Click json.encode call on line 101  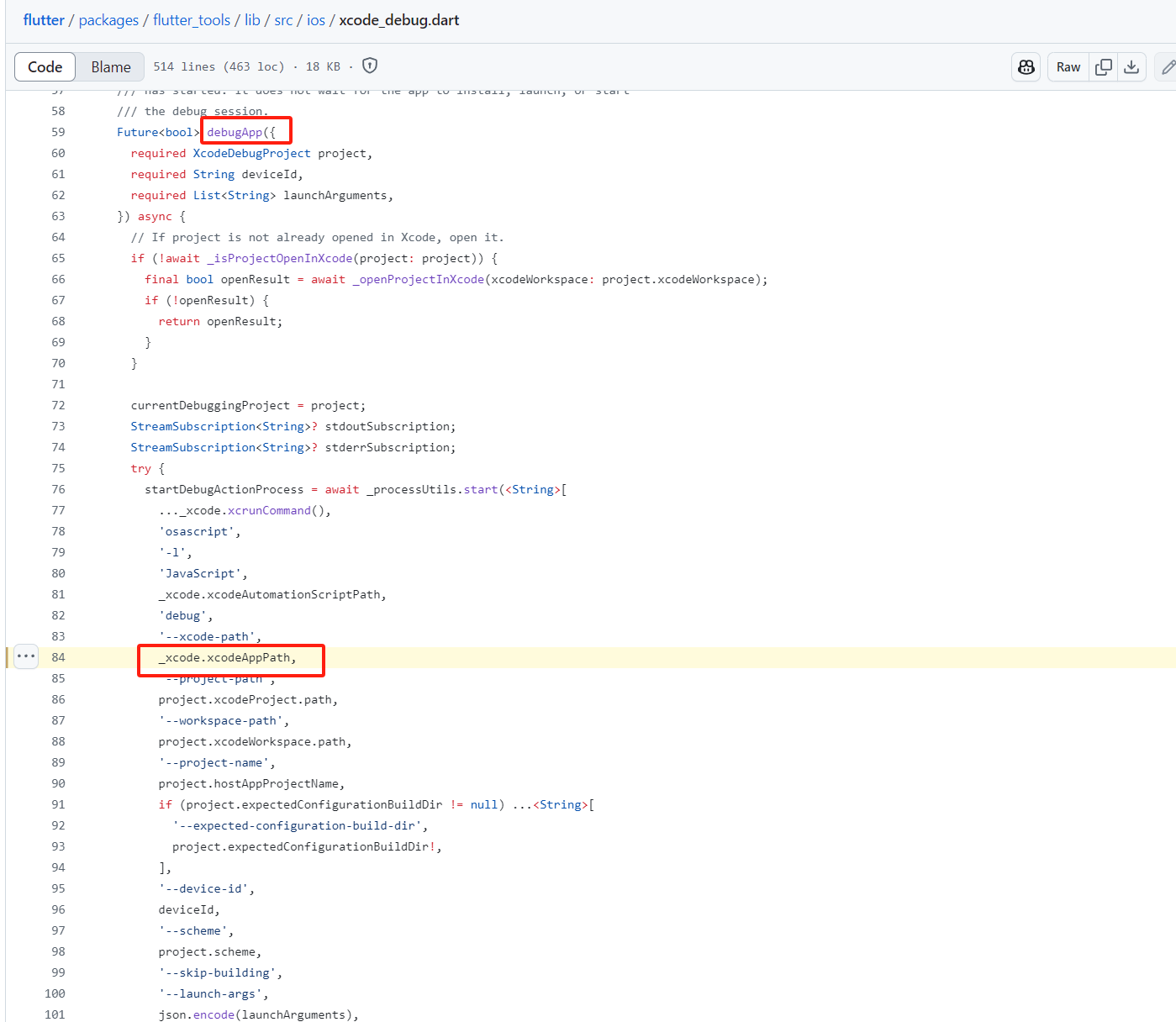pyautogui.click(x=197, y=1014)
